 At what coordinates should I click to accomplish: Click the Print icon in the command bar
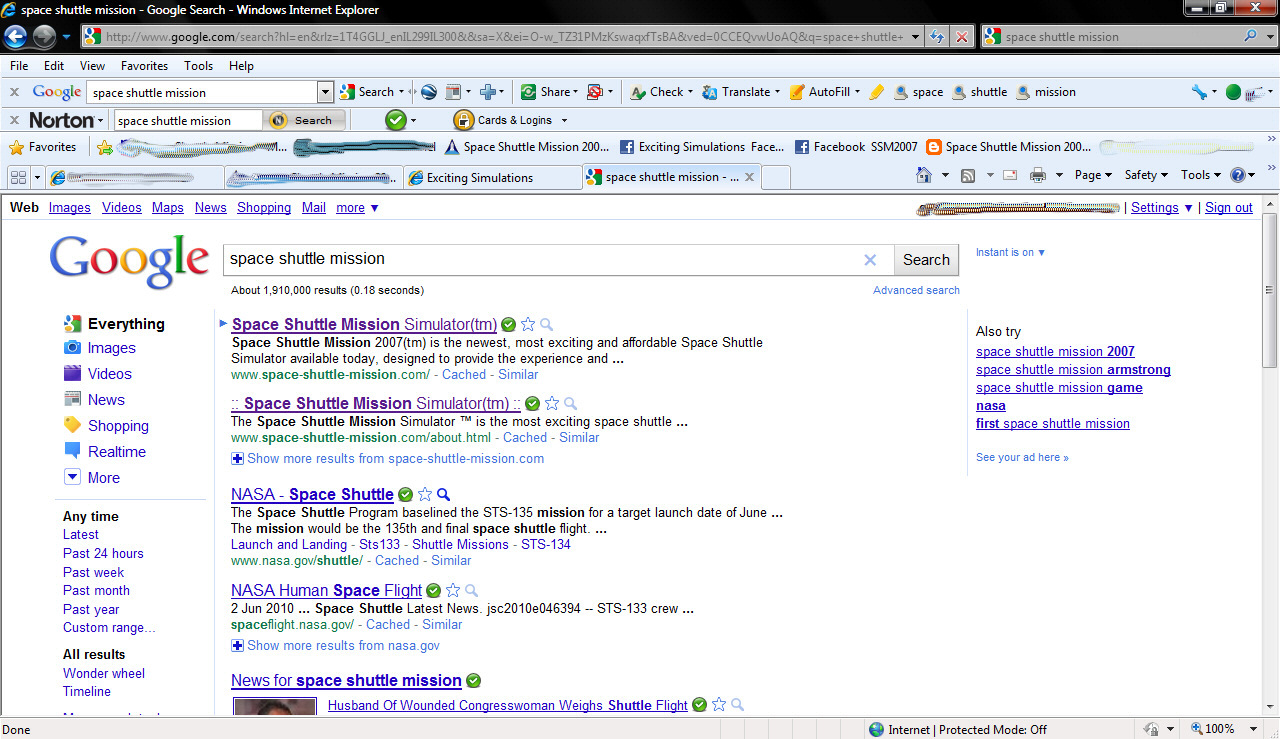(1038, 175)
